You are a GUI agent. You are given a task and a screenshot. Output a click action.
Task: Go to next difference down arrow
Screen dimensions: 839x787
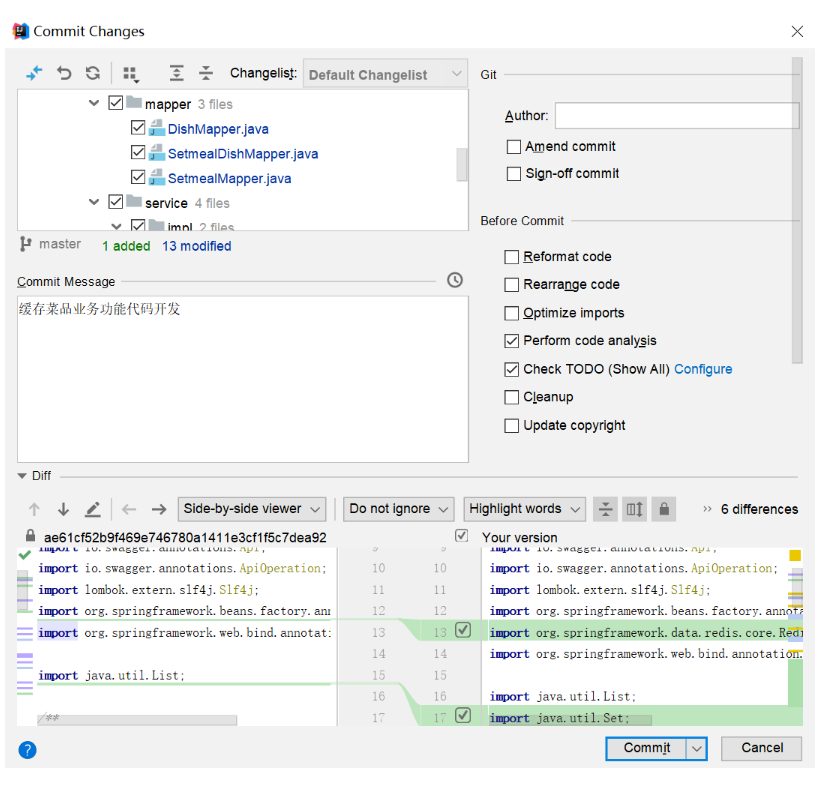coord(63,509)
